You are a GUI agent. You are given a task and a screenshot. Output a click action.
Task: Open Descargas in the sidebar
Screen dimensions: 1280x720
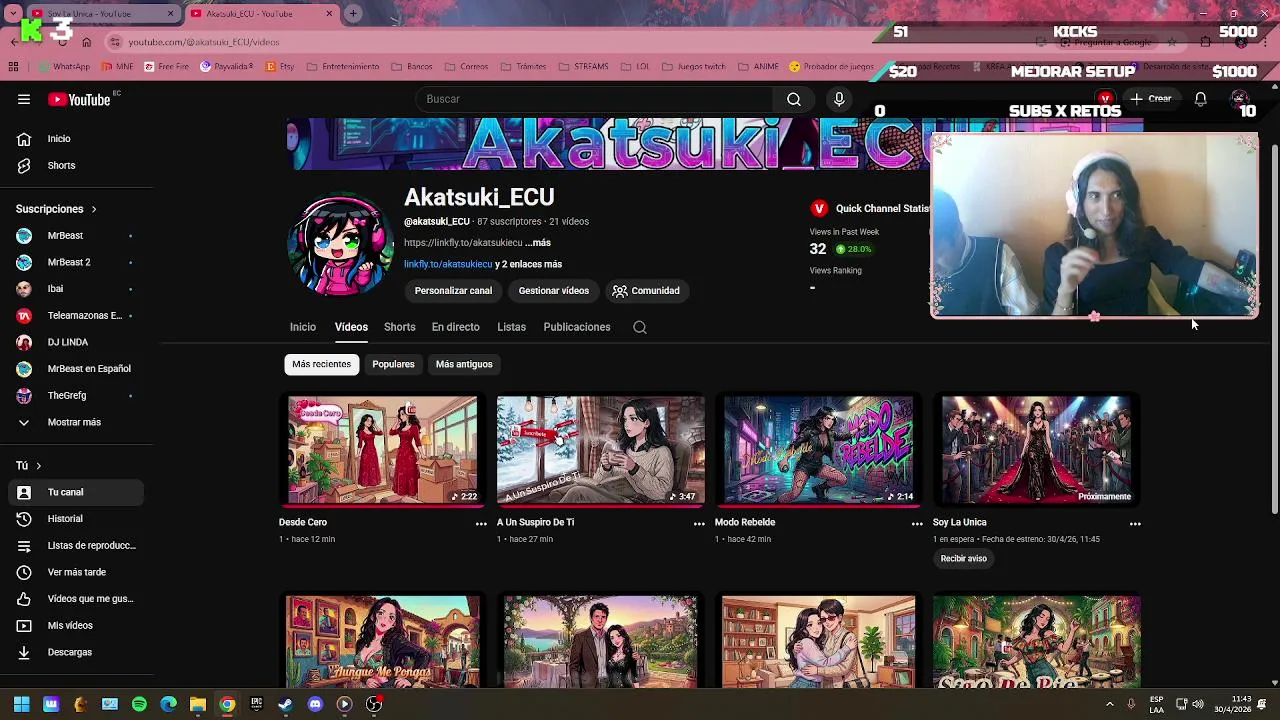point(76,652)
